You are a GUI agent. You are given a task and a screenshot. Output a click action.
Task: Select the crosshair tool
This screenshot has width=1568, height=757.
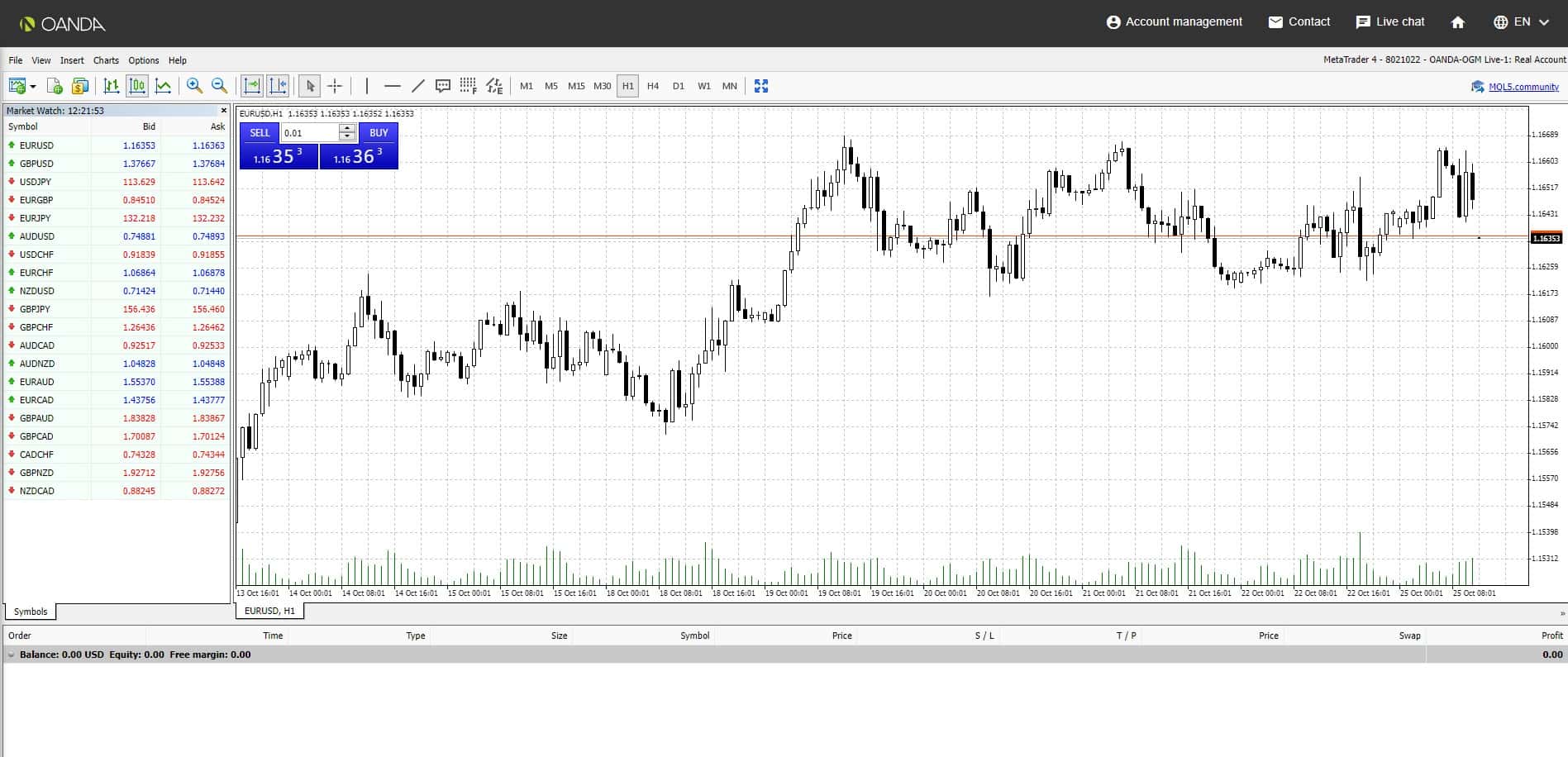pos(335,86)
